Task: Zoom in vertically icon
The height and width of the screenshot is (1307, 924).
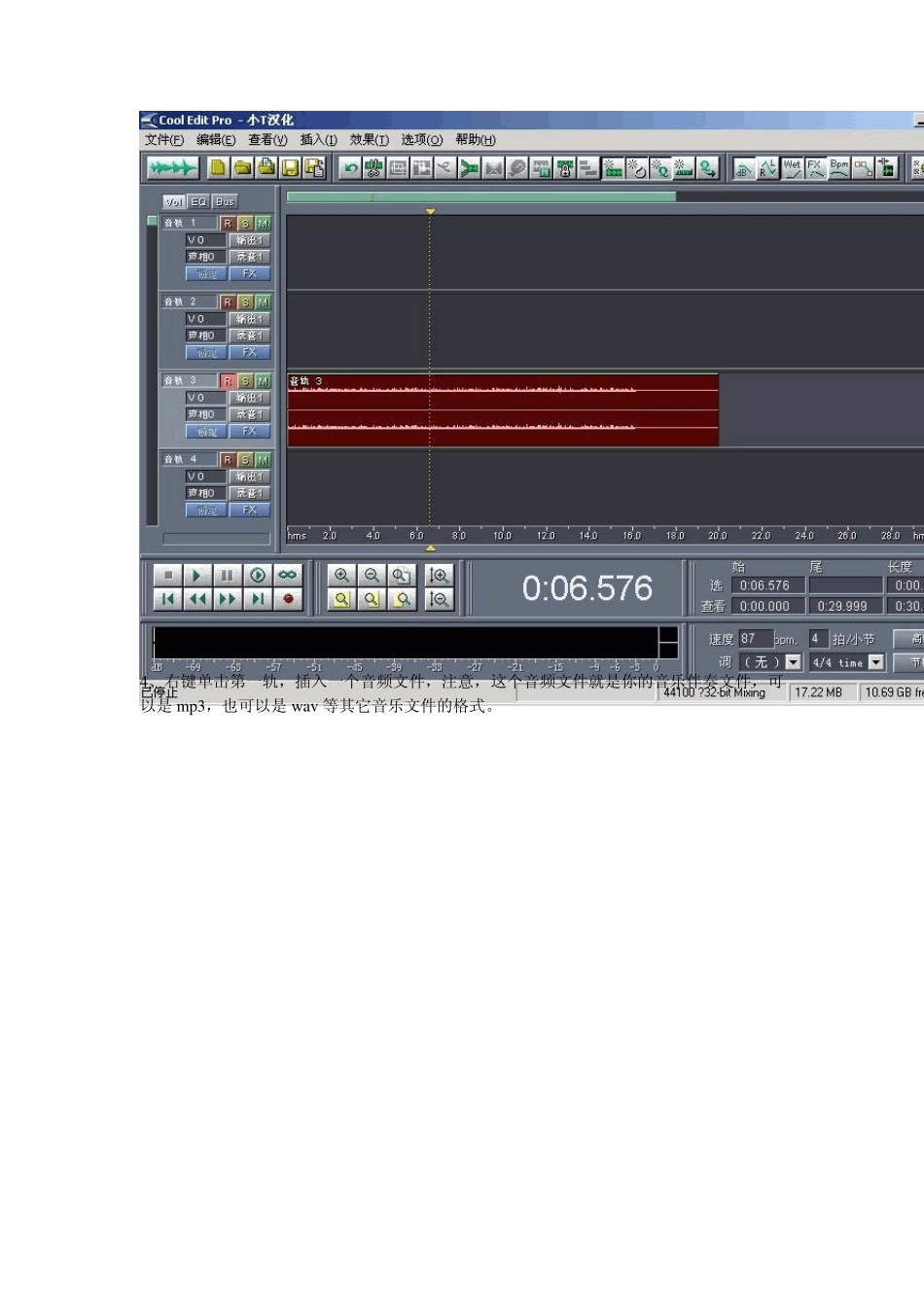Action: [x=439, y=576]
